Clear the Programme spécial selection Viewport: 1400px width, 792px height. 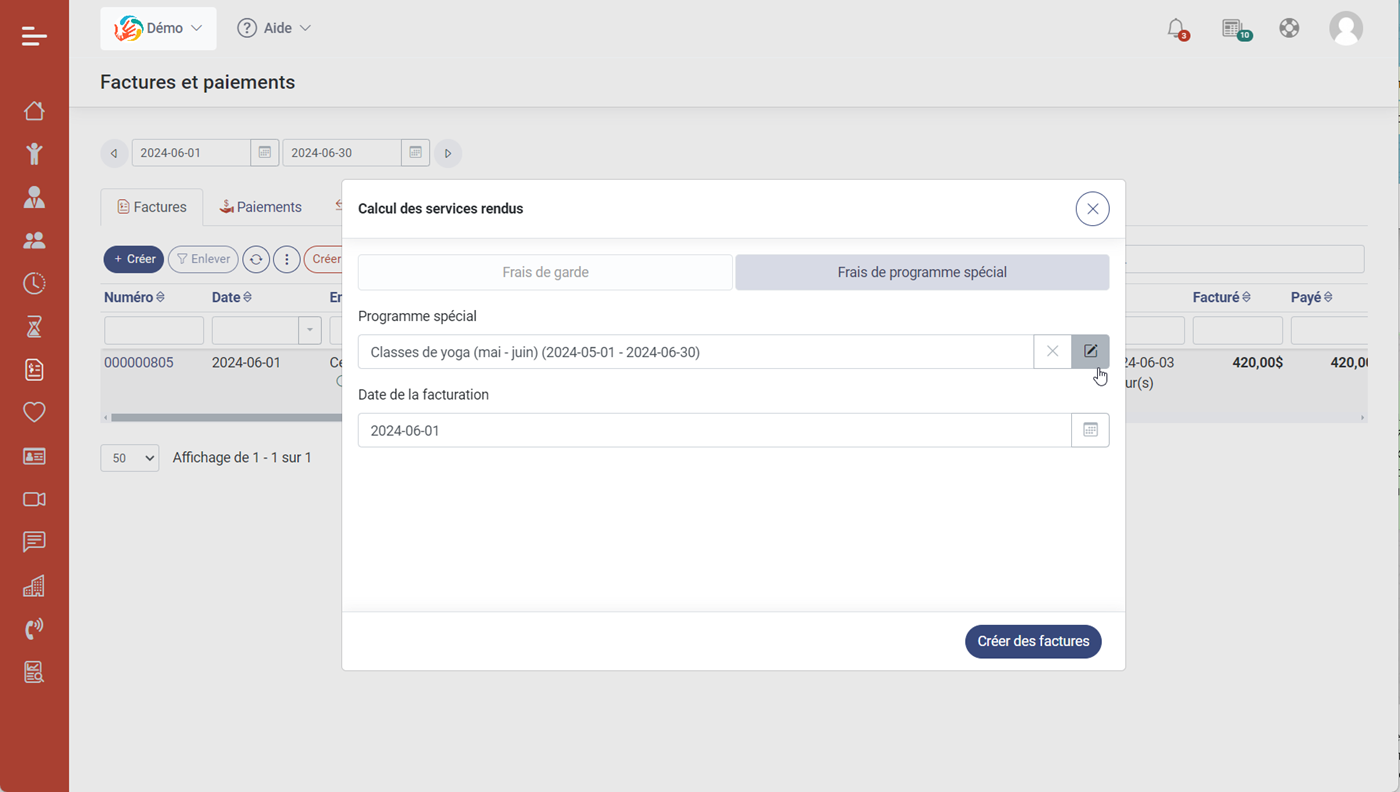(1052, 351)
